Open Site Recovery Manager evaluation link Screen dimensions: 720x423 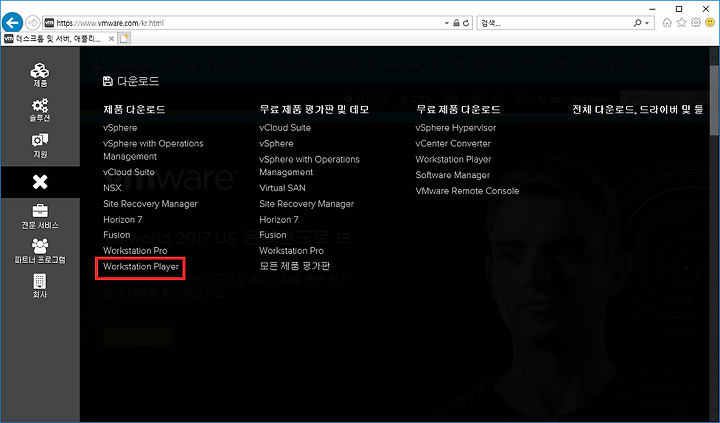306,203
